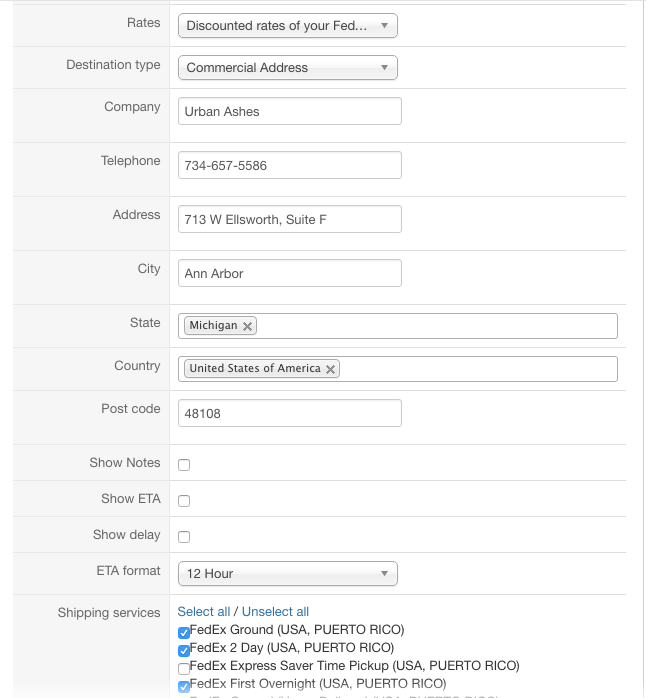Click the Company input field
Screen dimensions: 646x698
click(290, 112)
